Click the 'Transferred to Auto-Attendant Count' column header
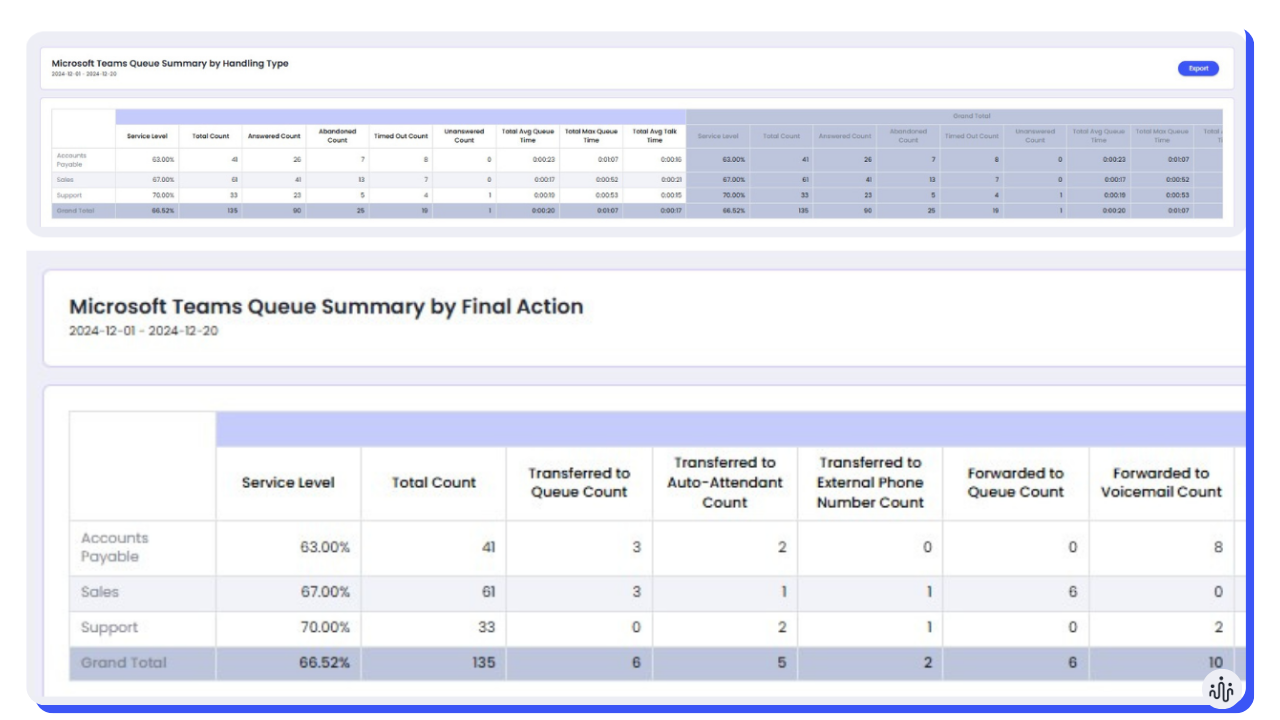This screenshot has height=720, width=1280. [725, 483]
